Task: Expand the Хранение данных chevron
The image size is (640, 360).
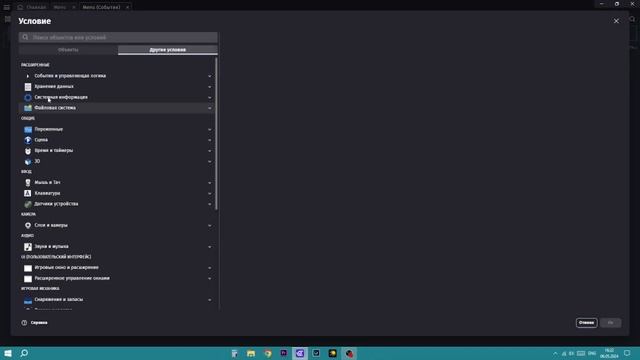Action: (210, 87)
